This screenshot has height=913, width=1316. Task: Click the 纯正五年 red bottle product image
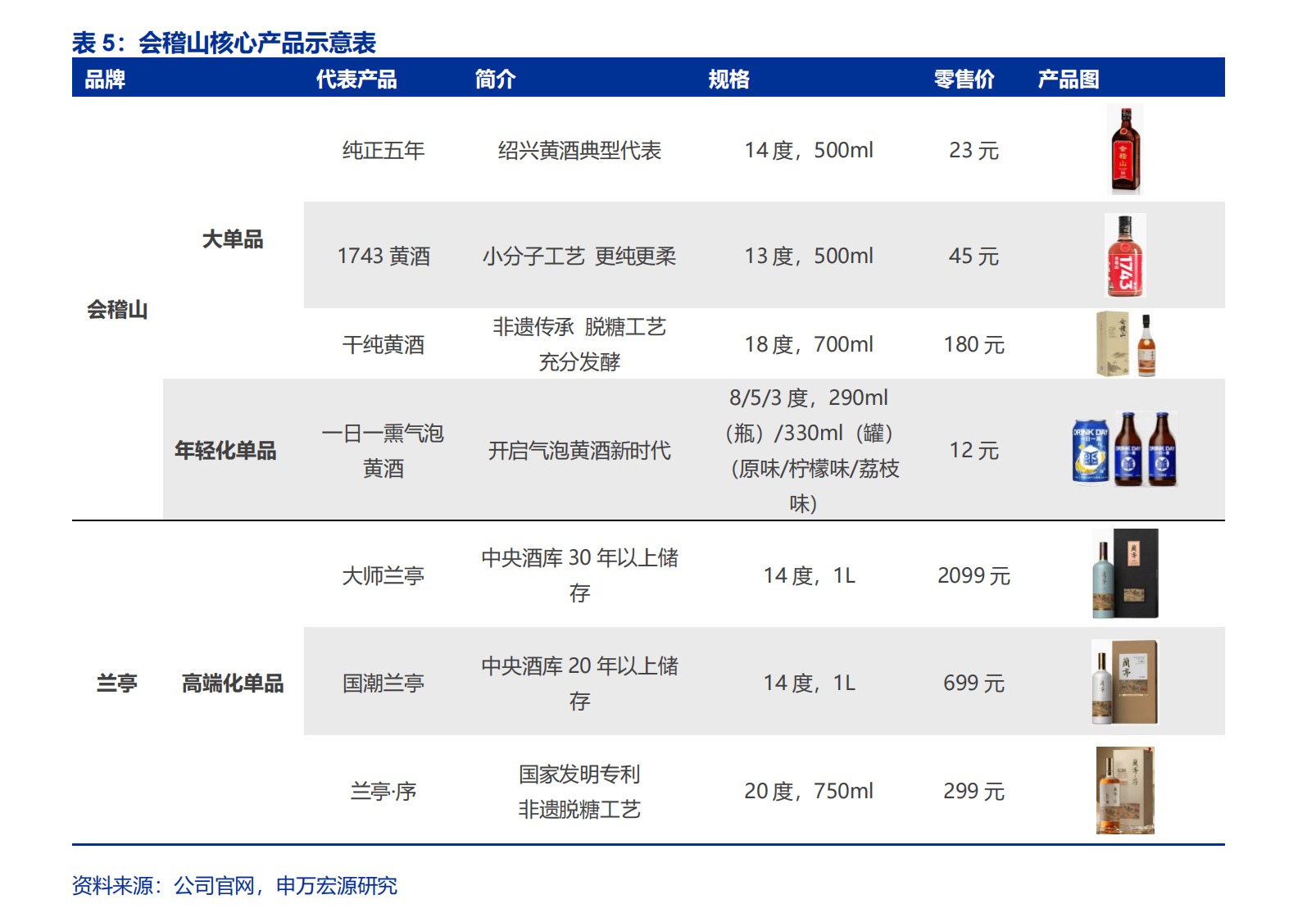click(x=1125, y=149)
